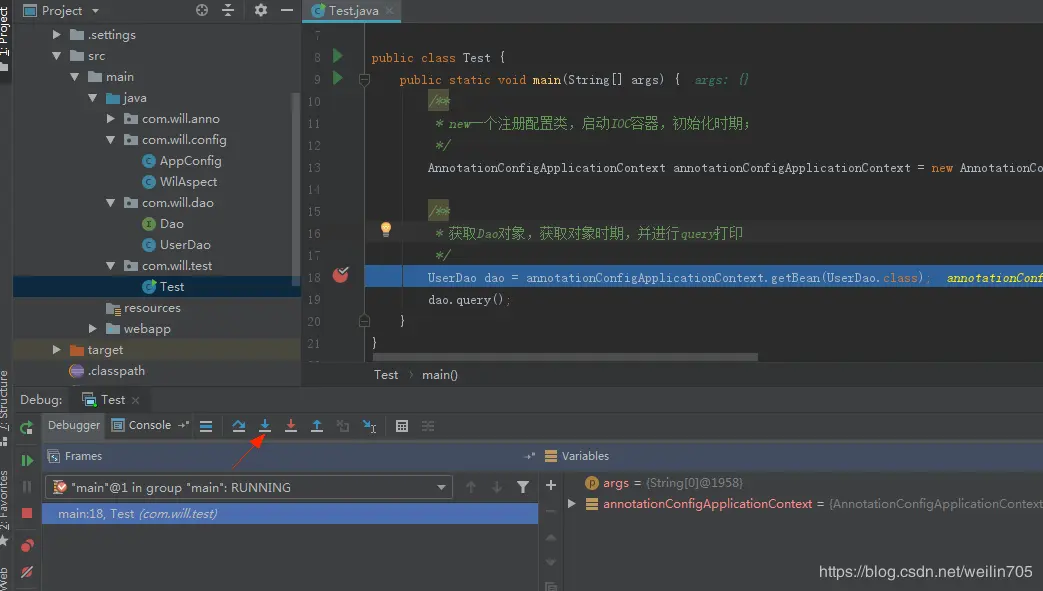Viewport: 1043px width, 591px height.
Task: Switch to the Console tab
Action: click(142, 425)
